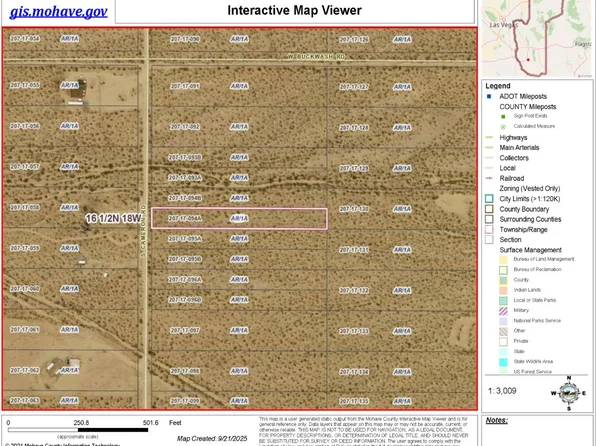
Task: Click the overview locator map thumbnail
Action: tap(537, 39)
